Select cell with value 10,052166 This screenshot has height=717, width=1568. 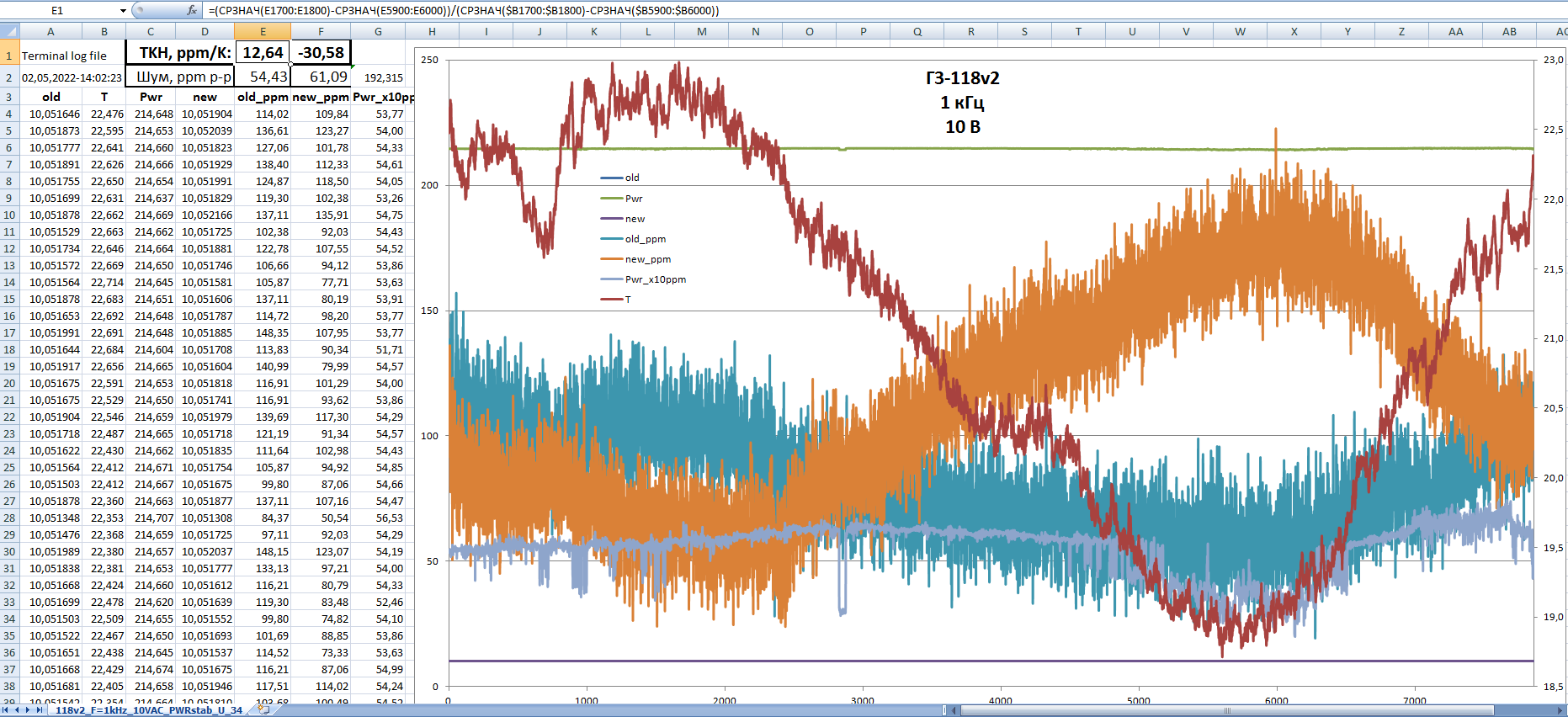pos(205,215)
